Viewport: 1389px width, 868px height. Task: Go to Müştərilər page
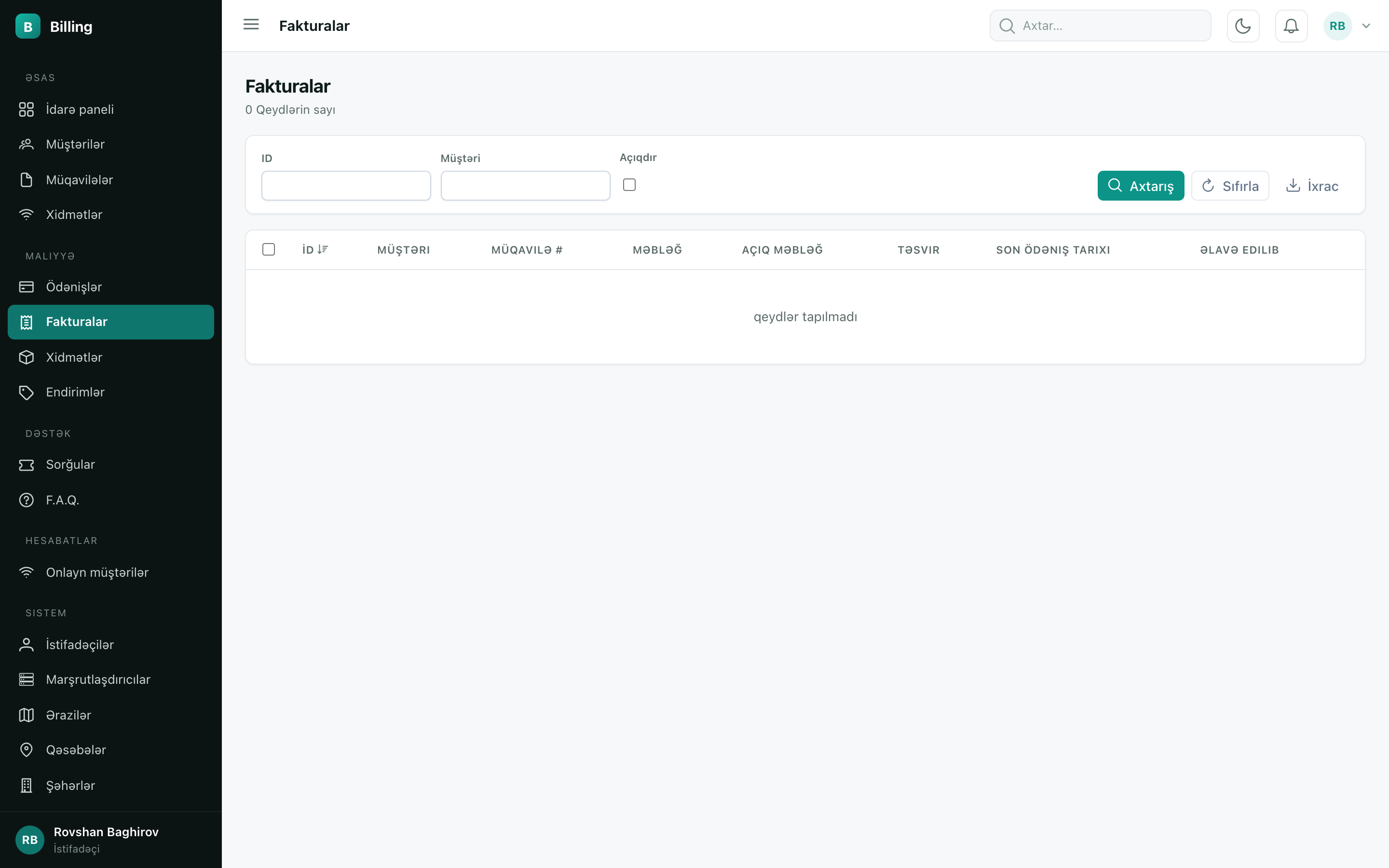111,144
